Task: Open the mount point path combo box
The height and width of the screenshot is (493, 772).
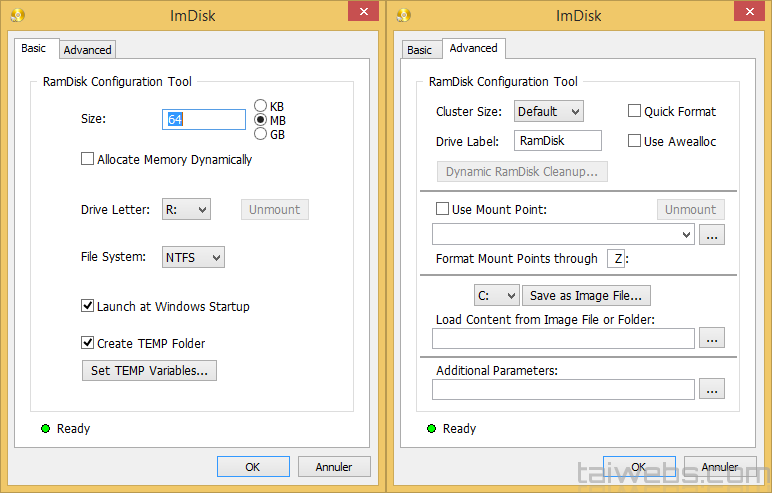Action: (x=563, y=234)
